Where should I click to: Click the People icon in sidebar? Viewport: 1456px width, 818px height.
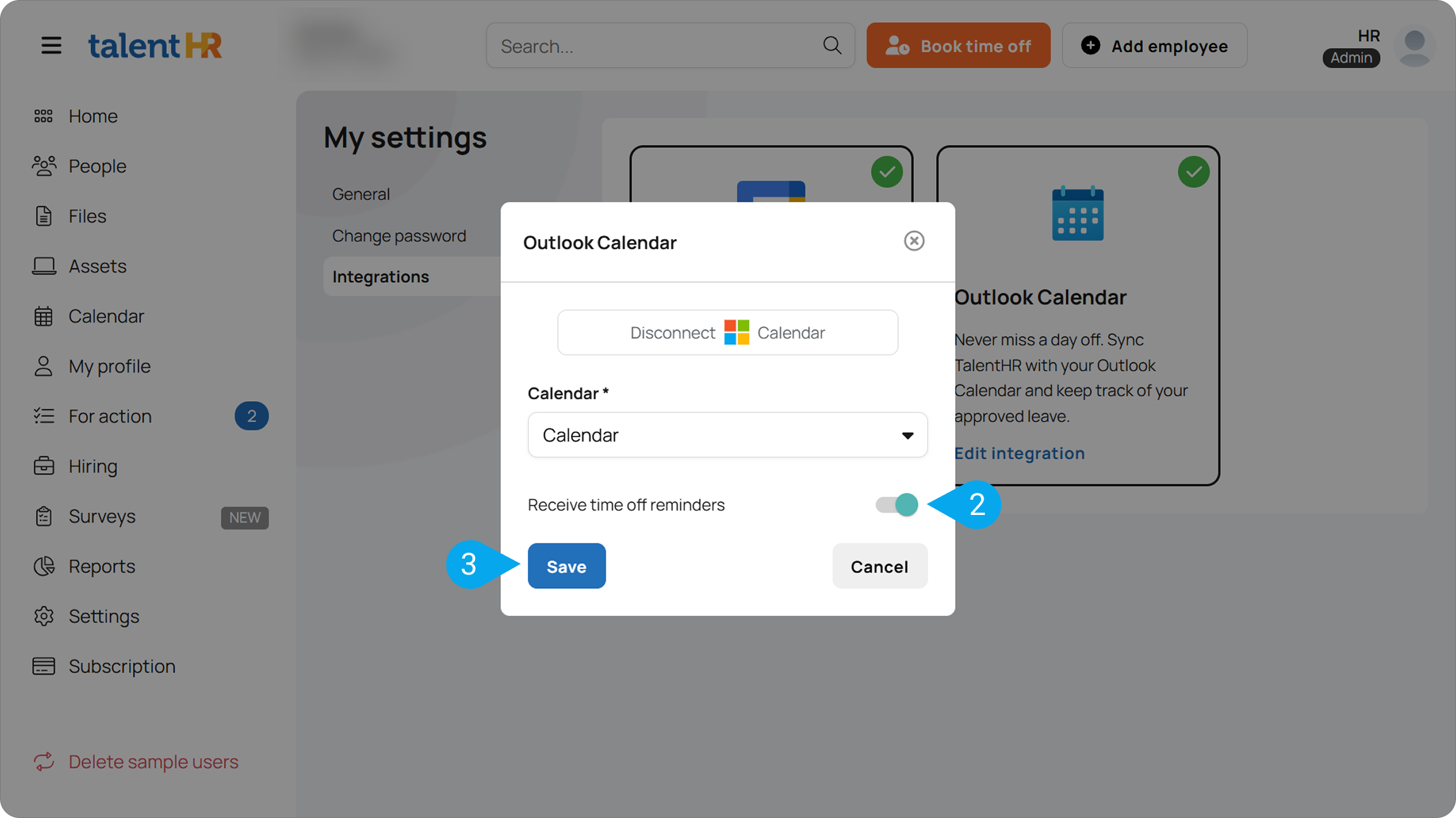[x=44, y=166]
